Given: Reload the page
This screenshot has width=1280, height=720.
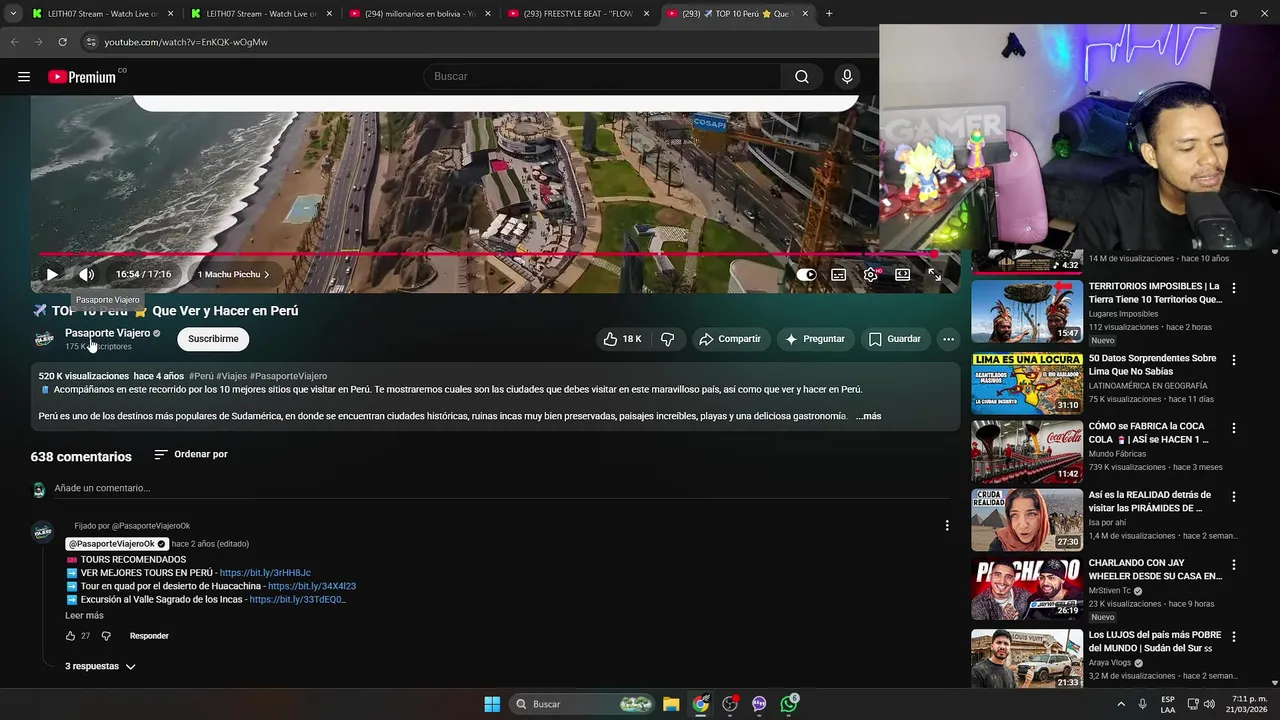Looking at the screenshot, I should coord(62,42).
